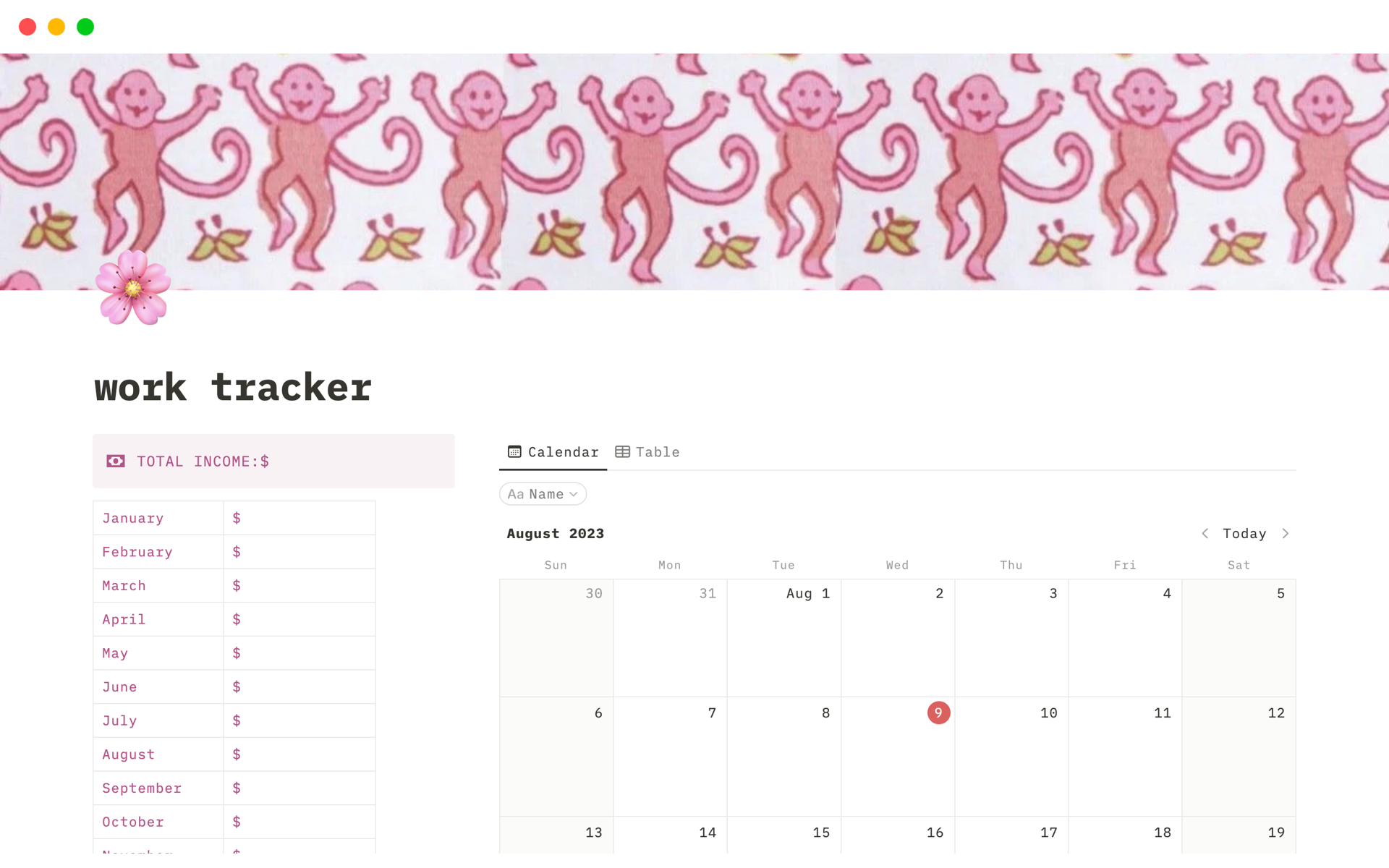Click today's red date badge on the 9th
Viewport: 1389px width, 868px height.
[938, 712]
